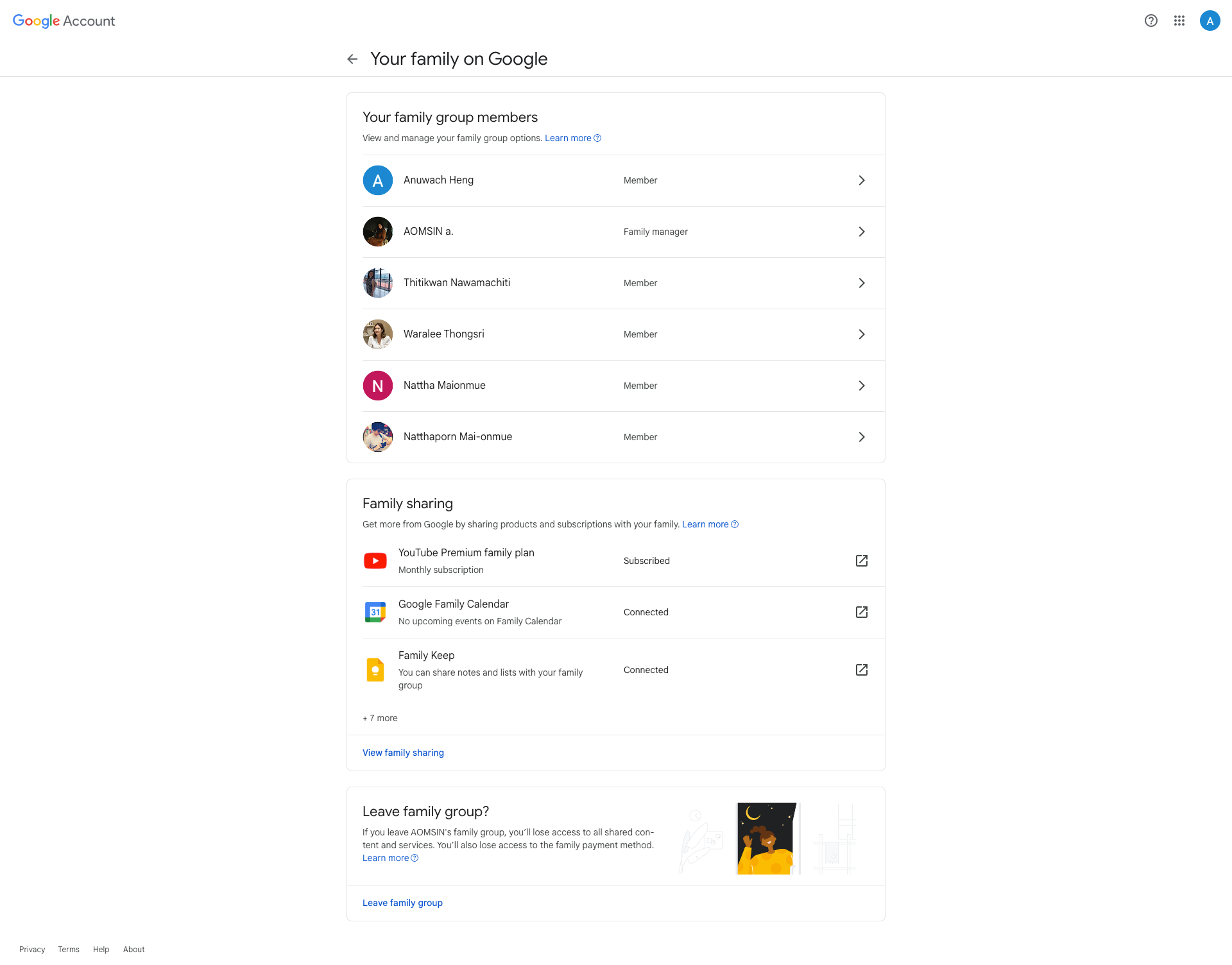Click the YouTube Premium logo icon

(375, 561)
